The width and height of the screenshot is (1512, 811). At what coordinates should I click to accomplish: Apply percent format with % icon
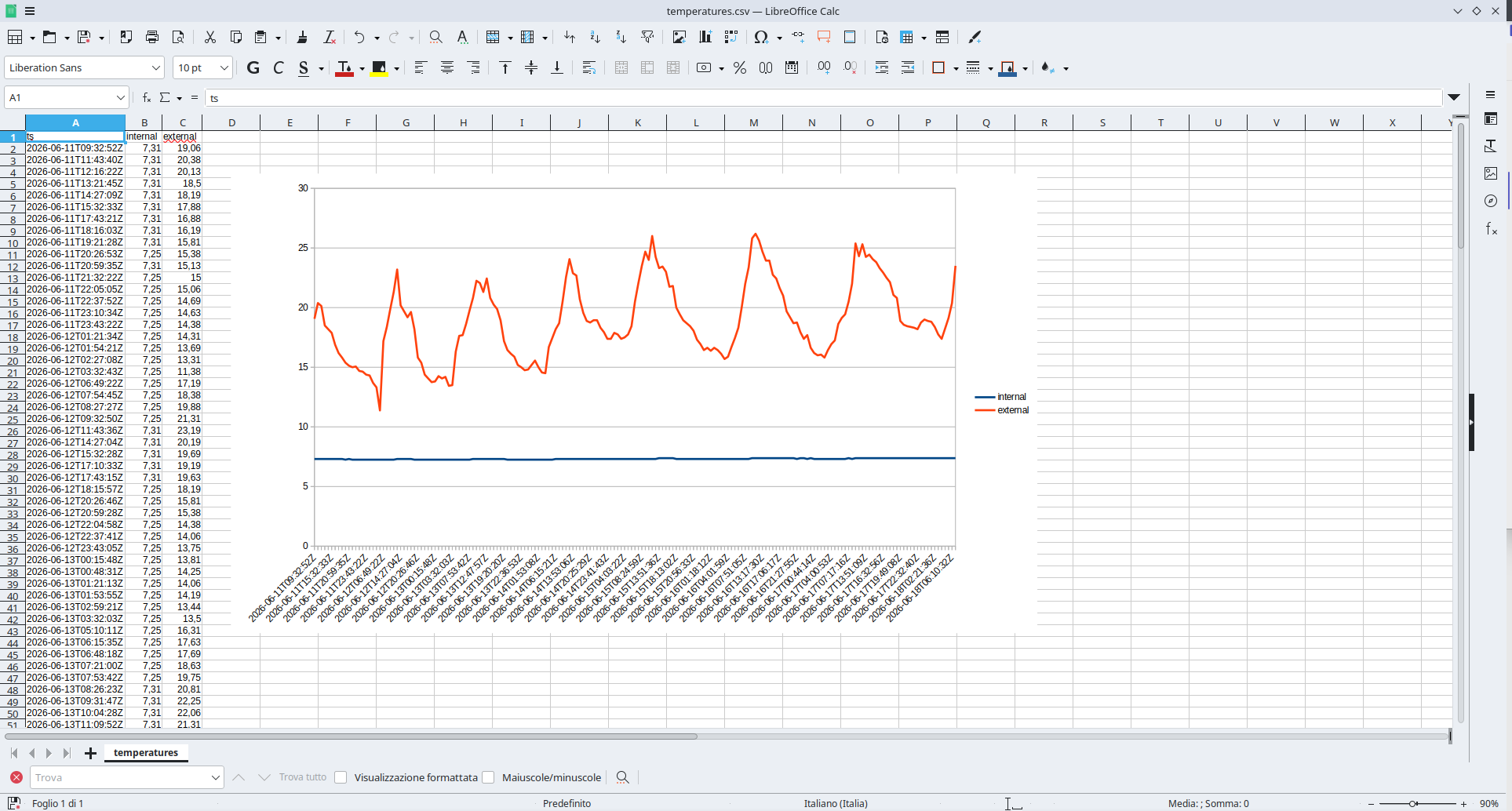coord(739,67)
